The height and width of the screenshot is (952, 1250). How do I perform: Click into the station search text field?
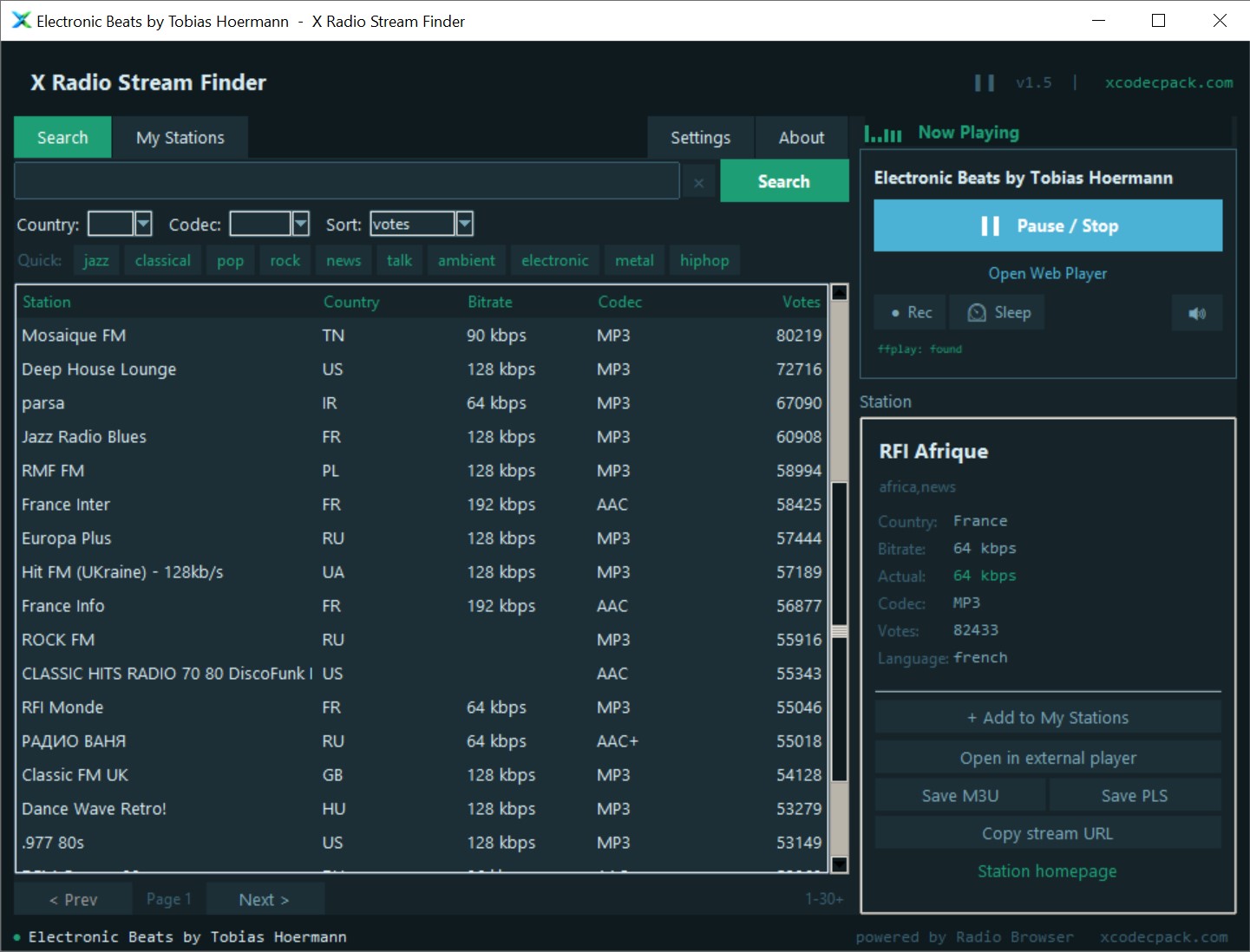point(347,181)
